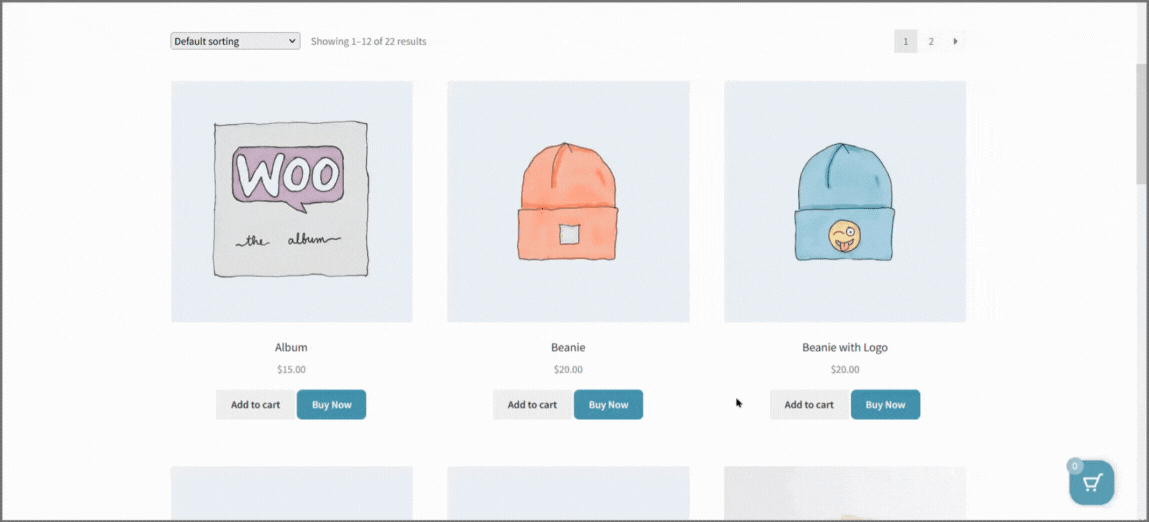This screenshot has height=522, width=1149.
Task: Open the floating cart icon
Action: pyautogui.click(x=1092, y=482)
